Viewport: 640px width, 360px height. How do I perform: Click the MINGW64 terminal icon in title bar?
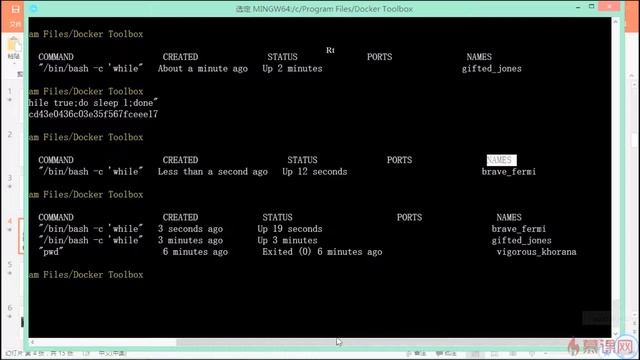[x=34, y=9]
